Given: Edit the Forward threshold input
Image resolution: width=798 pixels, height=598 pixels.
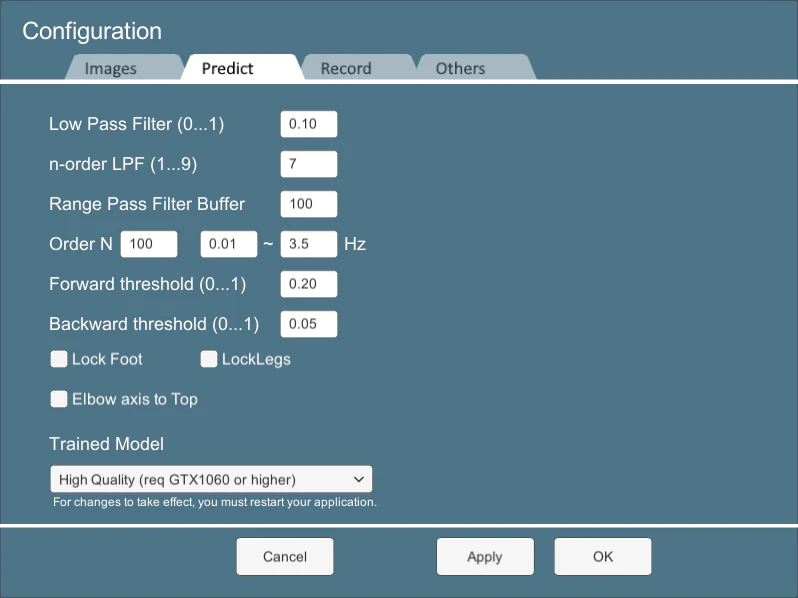Looking at the screenshot, I should tap(308, 284).
